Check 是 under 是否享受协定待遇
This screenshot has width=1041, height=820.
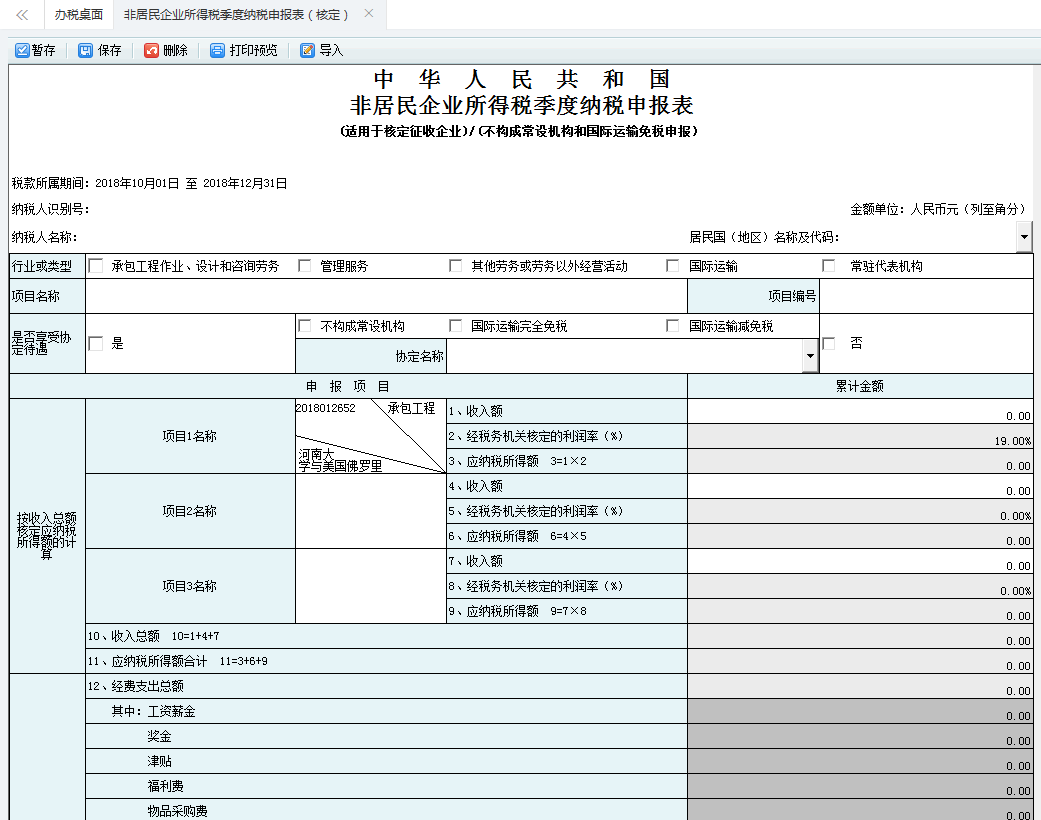[x=96, y=343]
